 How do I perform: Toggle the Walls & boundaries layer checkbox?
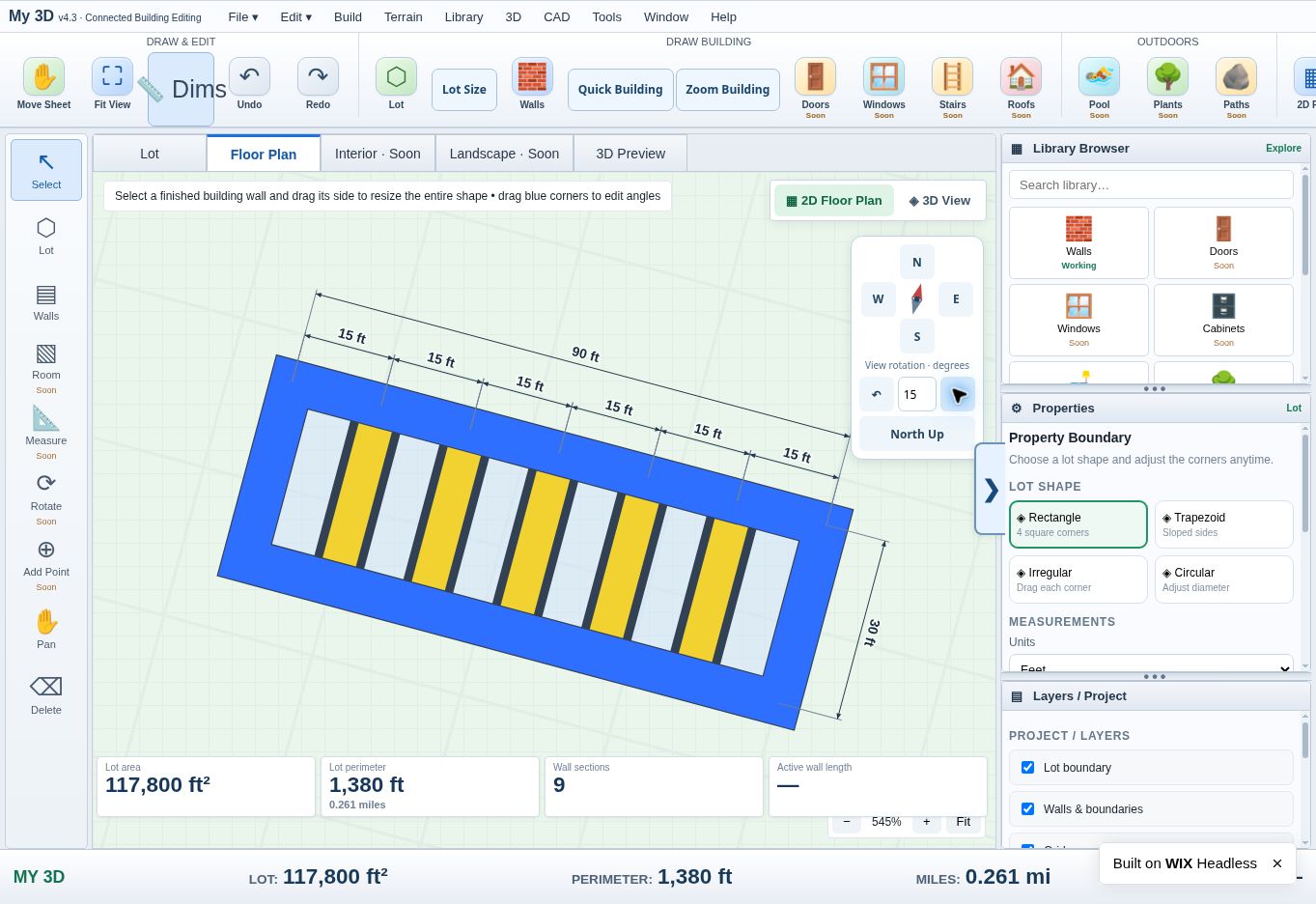click(x=1027, y=809)
